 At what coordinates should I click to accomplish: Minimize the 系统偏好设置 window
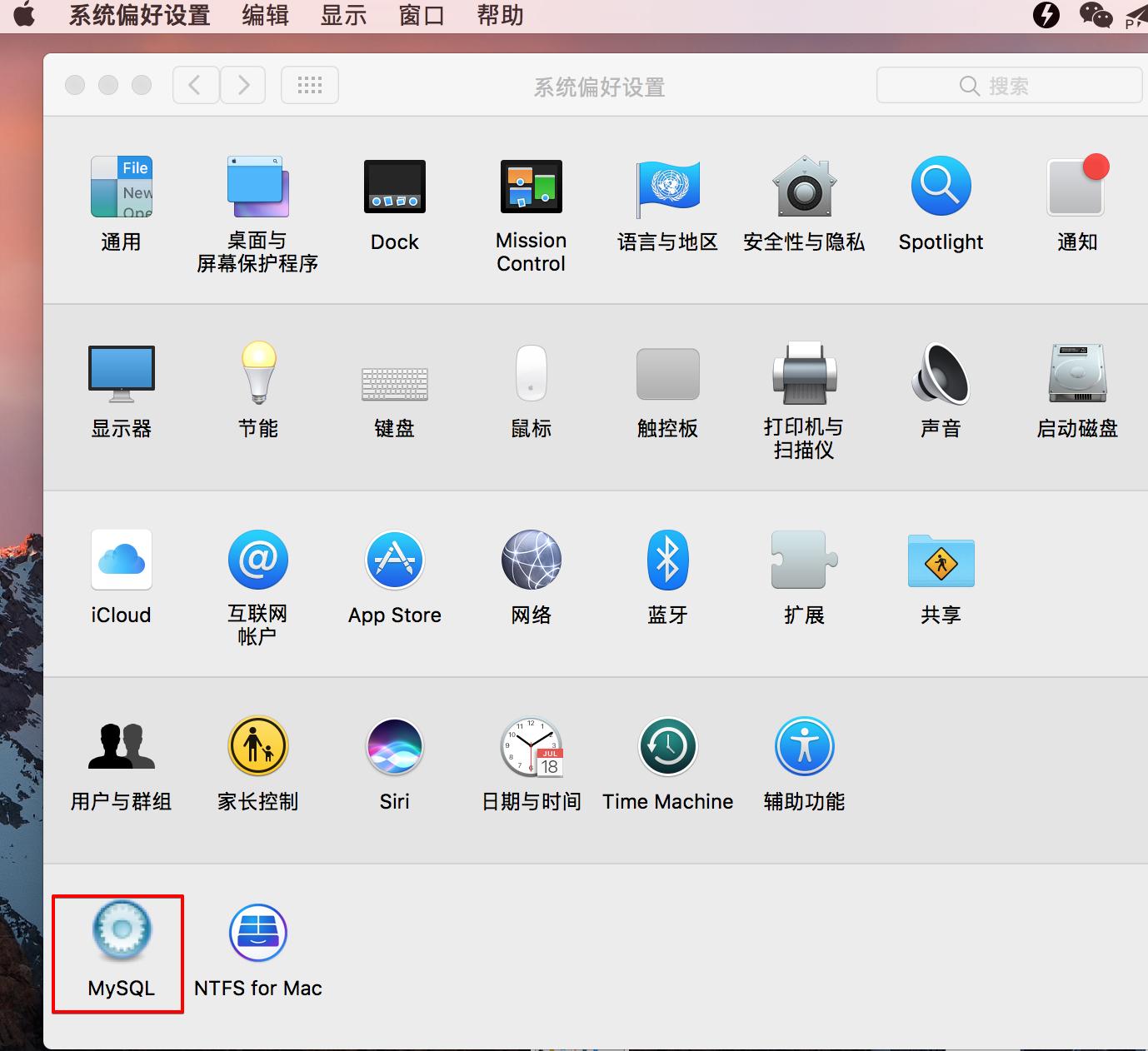click(x=108, y=85)
